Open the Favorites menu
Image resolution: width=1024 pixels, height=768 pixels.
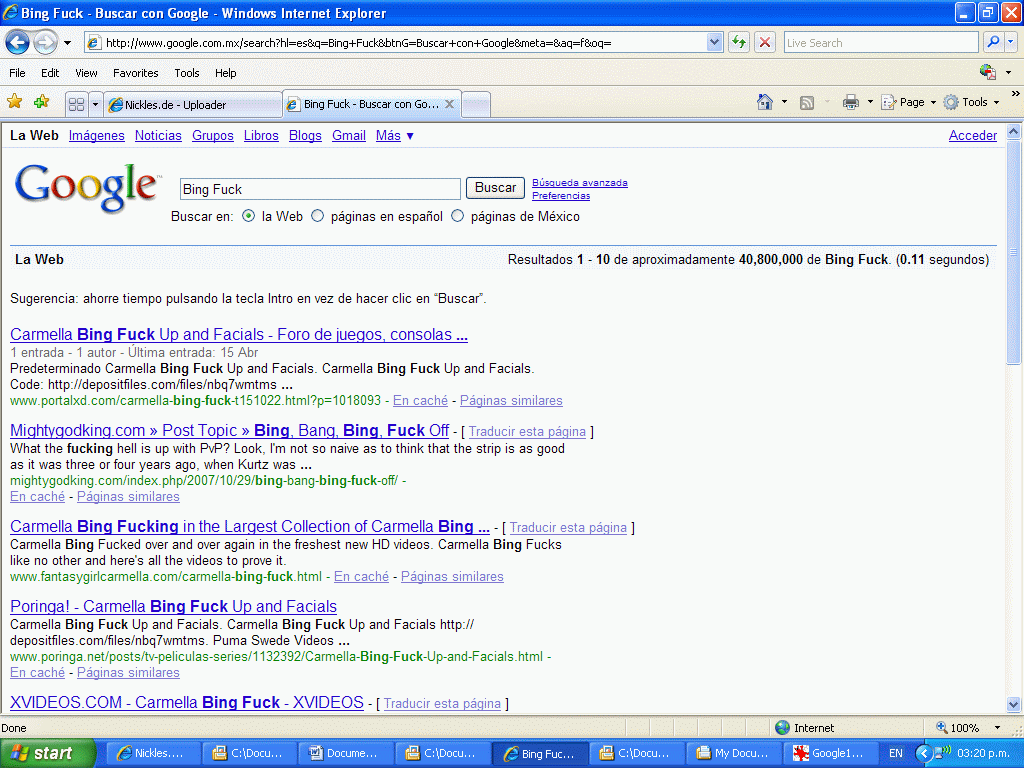pos(135,73)
